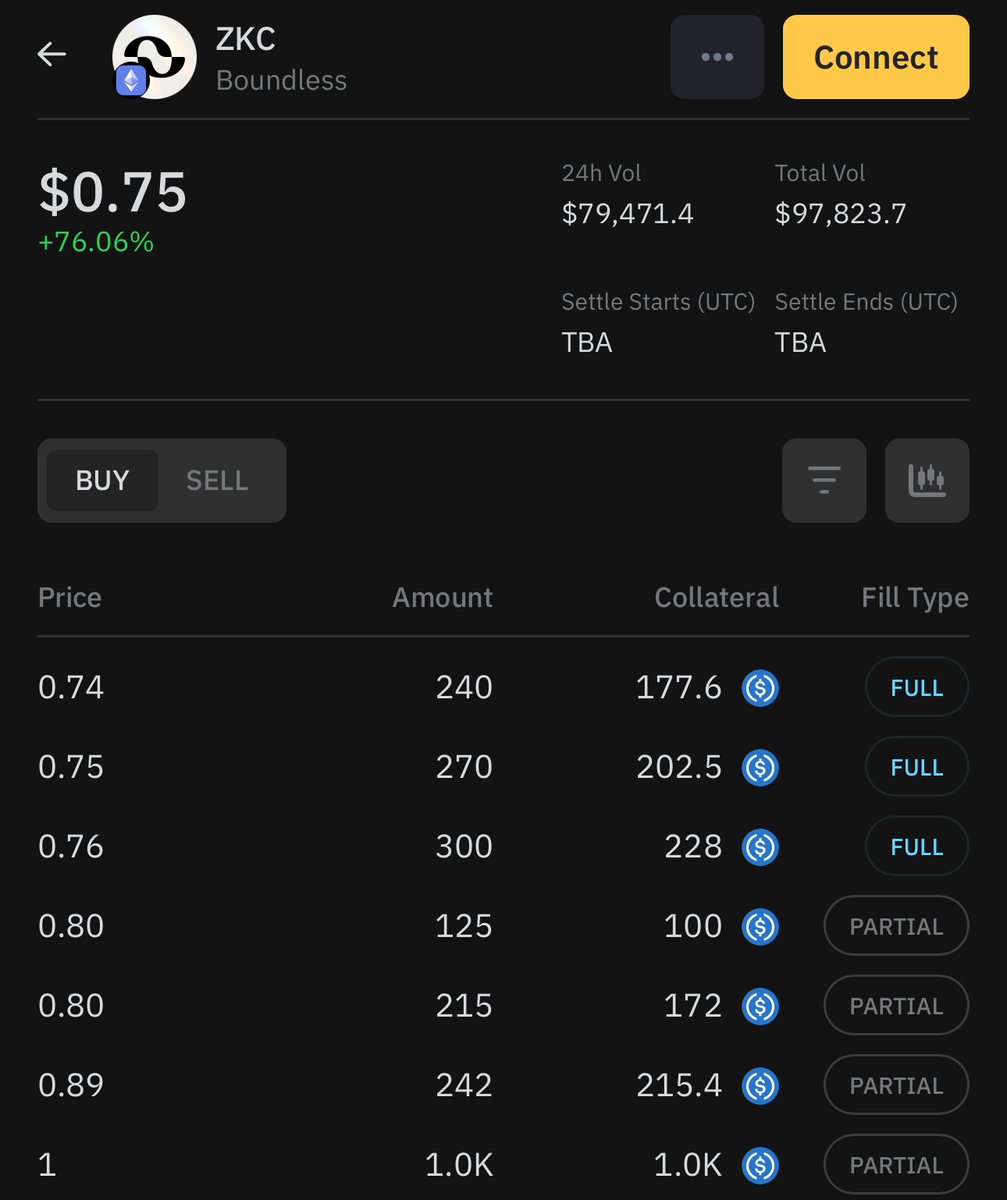
Task: Connect wallet with the yellow Connect button
Action: click(x=876, y=57)
